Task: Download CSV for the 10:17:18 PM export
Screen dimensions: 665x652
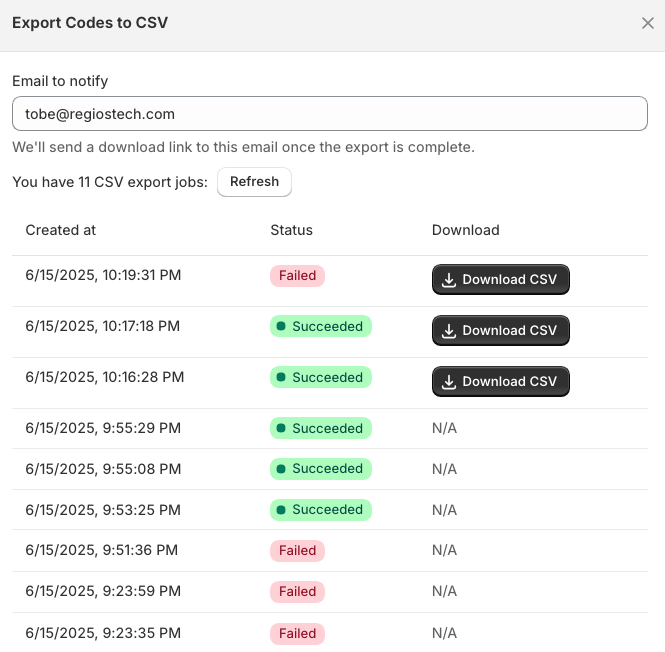Action: (x=500, y=330)
